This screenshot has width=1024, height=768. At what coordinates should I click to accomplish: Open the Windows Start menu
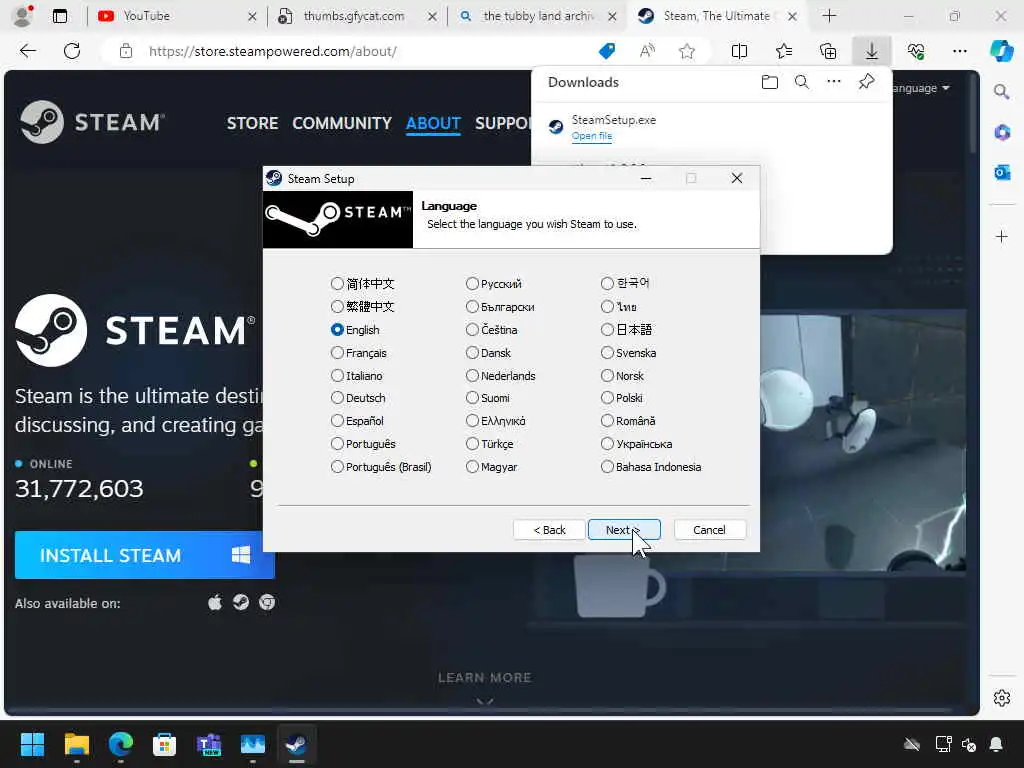pos(32,744)
